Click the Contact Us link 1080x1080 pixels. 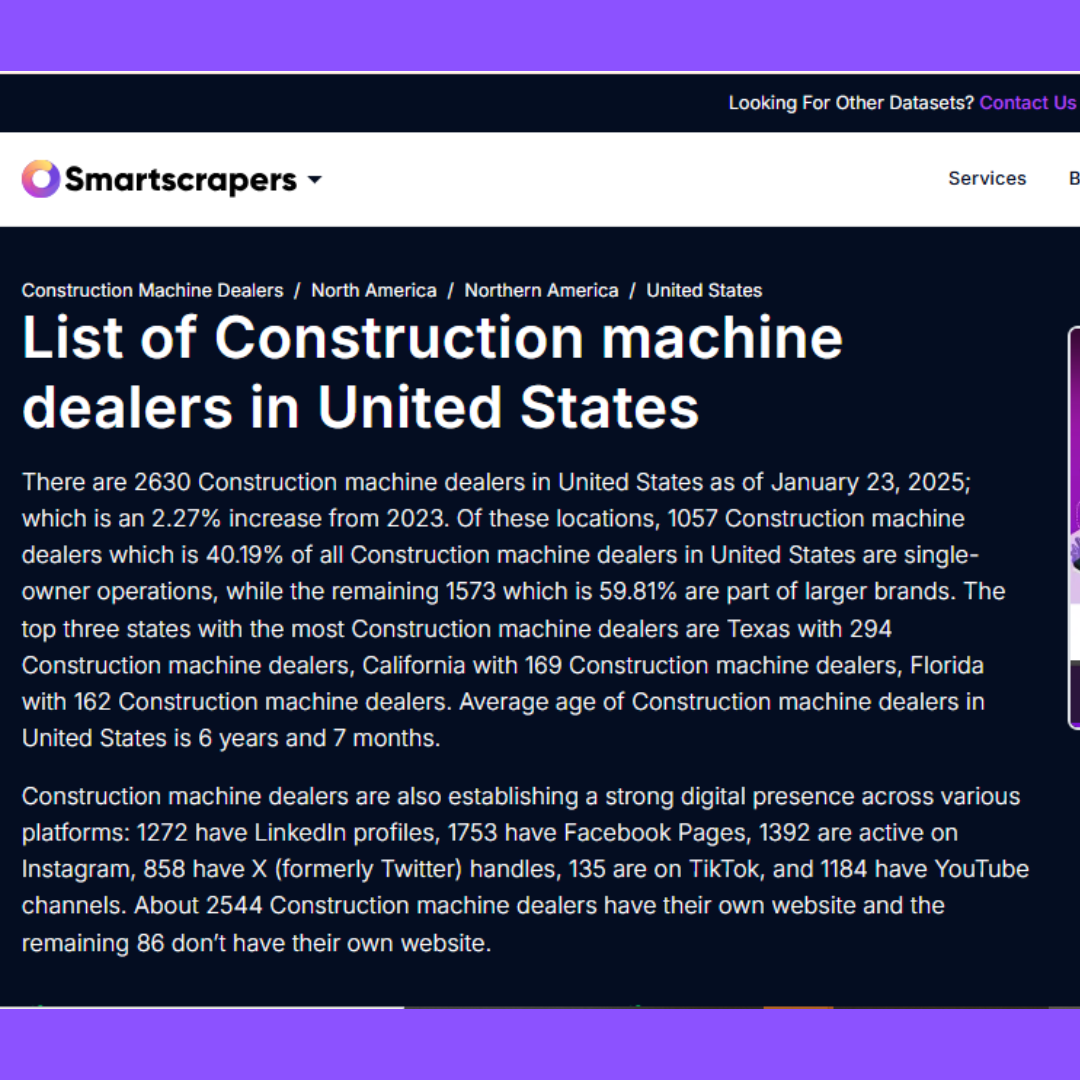coord(1027,102)
